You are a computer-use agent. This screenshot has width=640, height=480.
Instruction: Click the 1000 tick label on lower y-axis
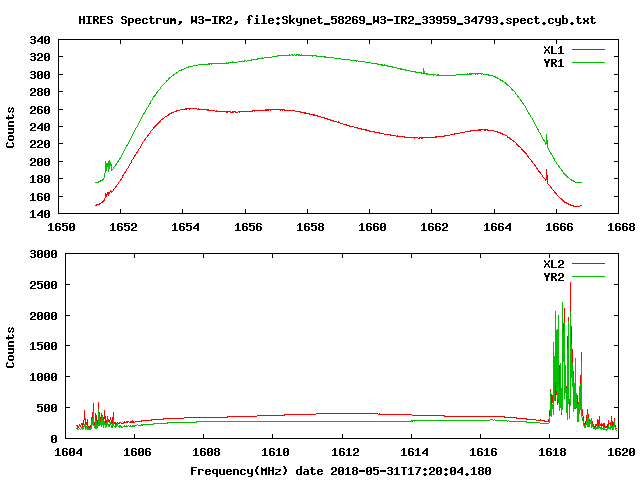pos(43,377)
